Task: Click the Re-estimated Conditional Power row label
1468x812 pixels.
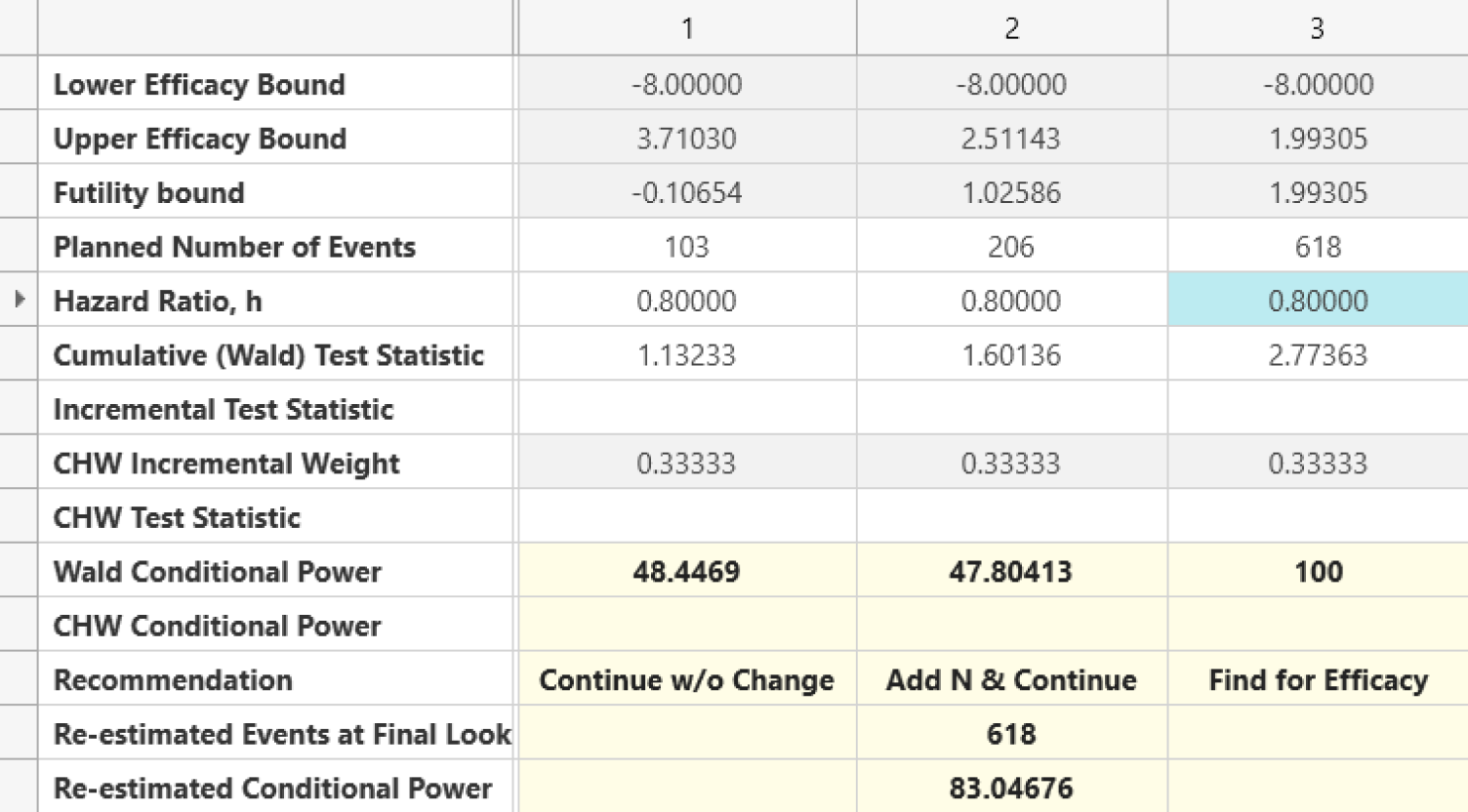Action: point(272,789)
